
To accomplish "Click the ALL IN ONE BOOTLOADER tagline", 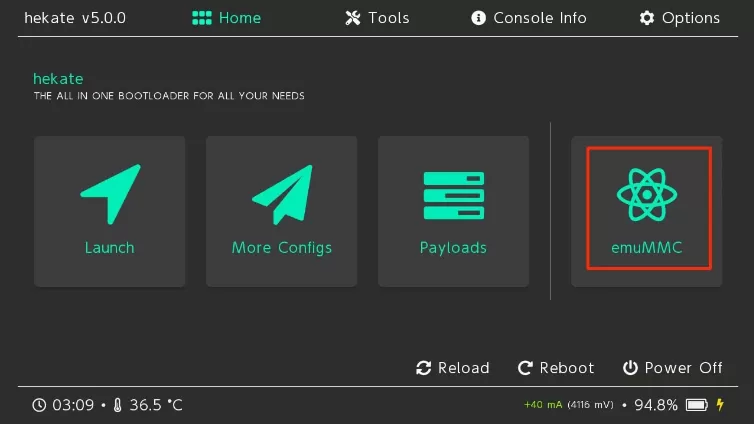I will 169,96.
